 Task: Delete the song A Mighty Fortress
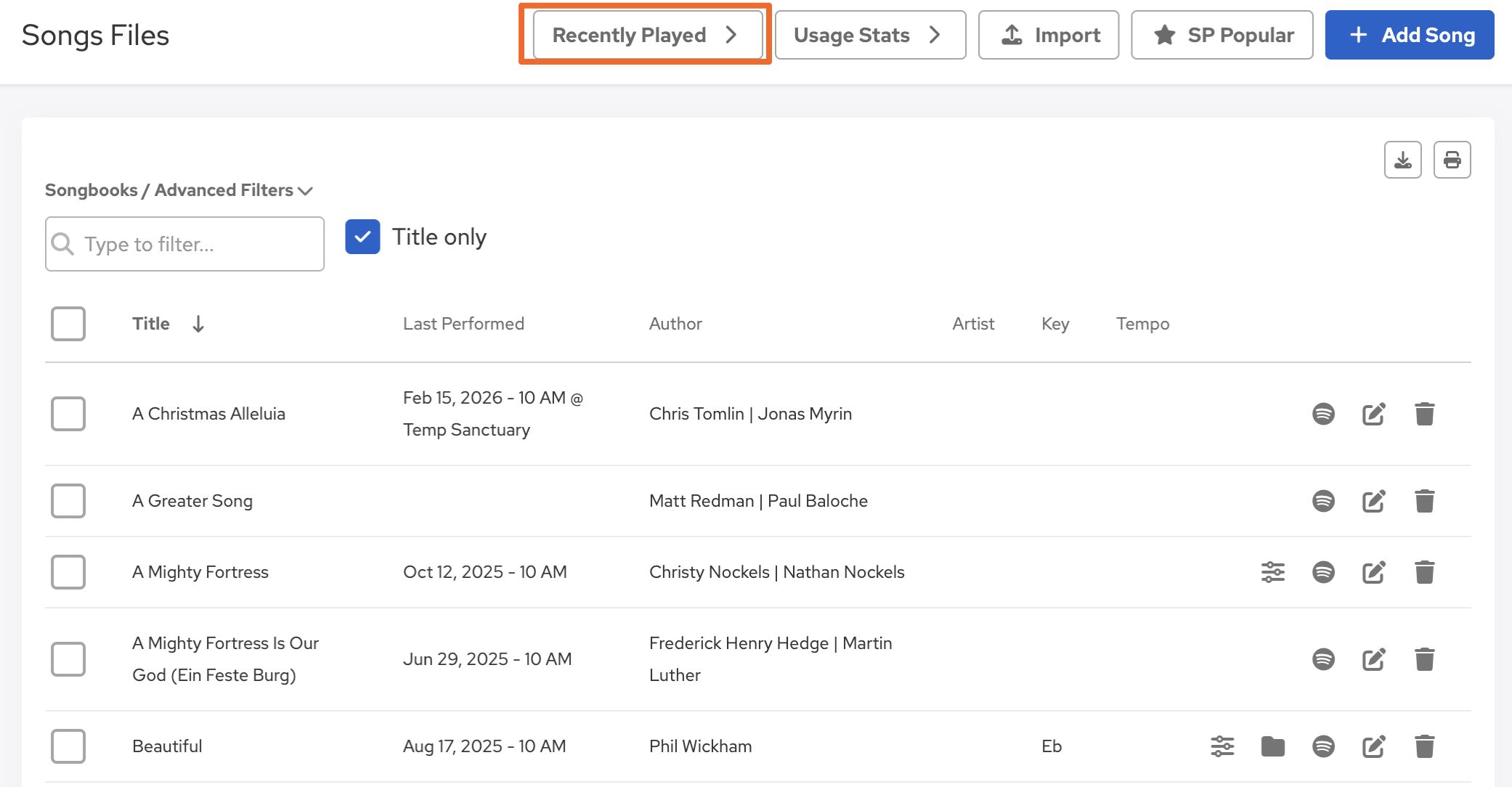(x=1424, y=572)
